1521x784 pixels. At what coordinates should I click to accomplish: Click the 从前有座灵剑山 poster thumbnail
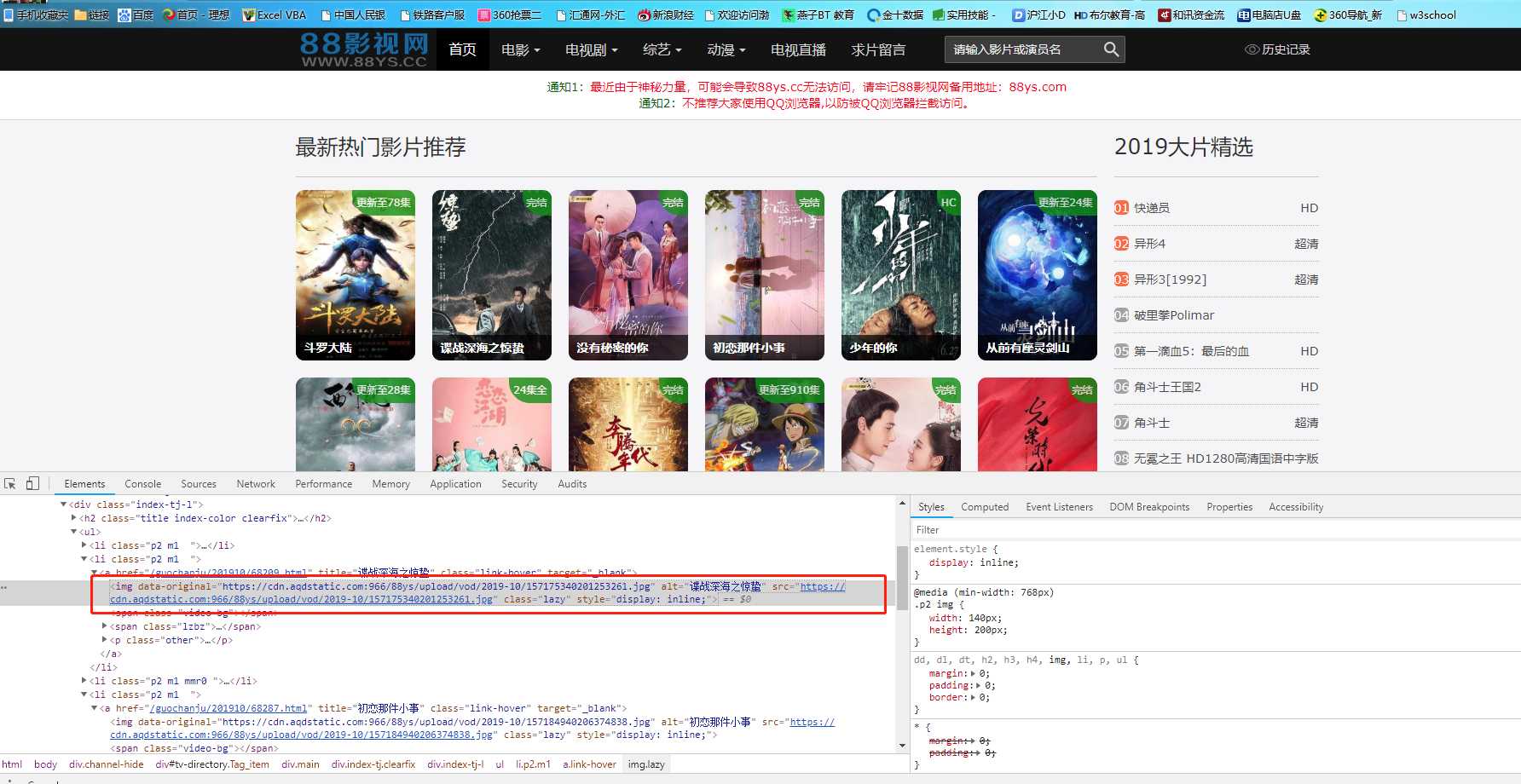[1038, 275]
